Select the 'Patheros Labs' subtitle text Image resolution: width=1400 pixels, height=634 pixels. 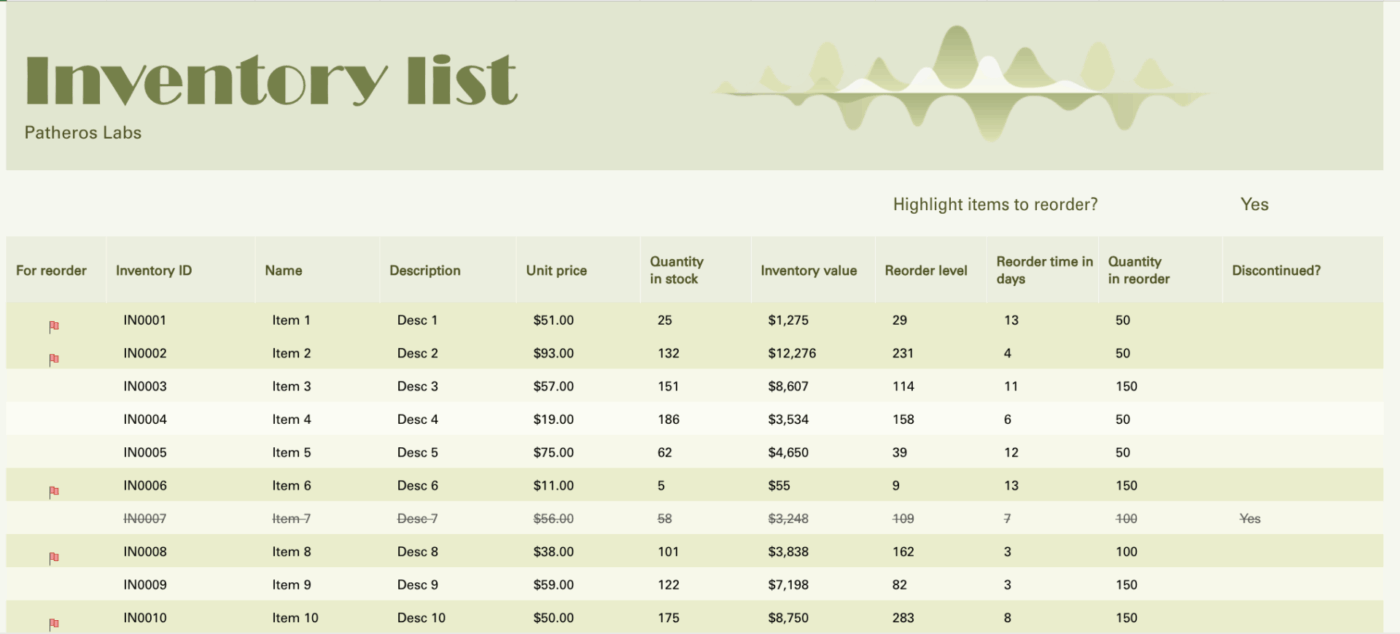[x=83, y=132]
